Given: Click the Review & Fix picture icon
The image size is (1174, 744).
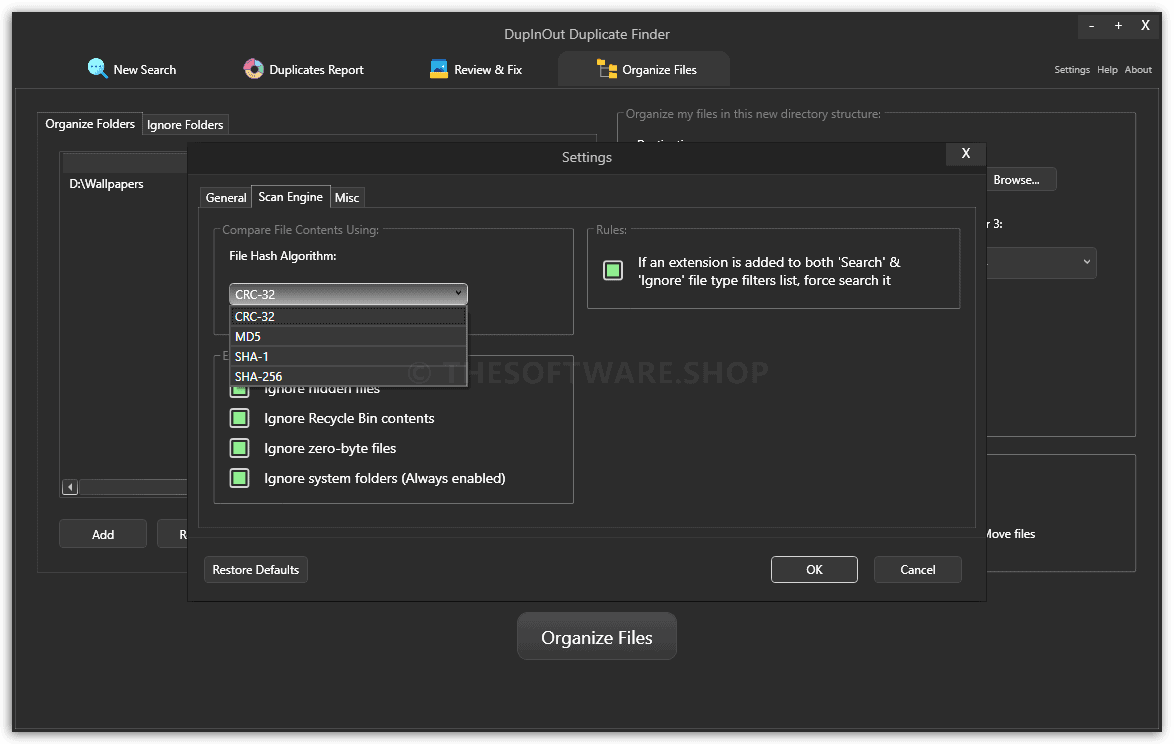Looking at the screenshot, I should 439,69.
